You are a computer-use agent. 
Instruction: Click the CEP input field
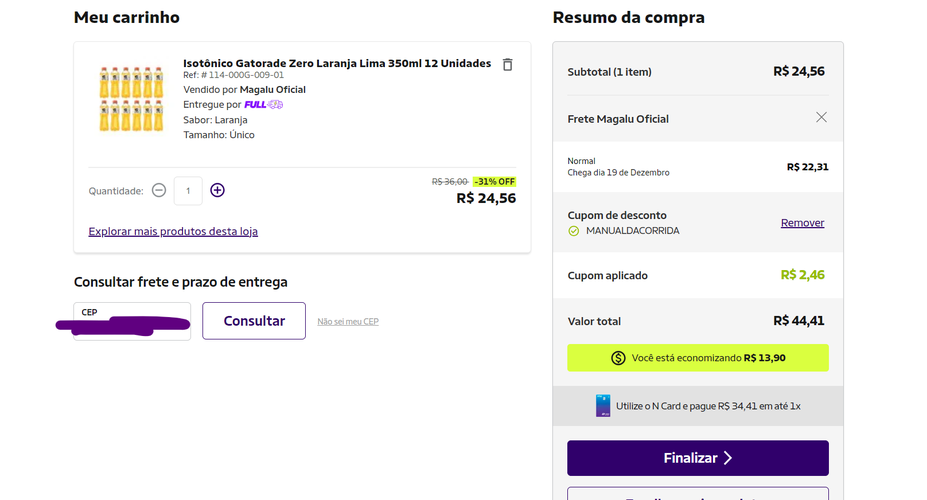132,321
